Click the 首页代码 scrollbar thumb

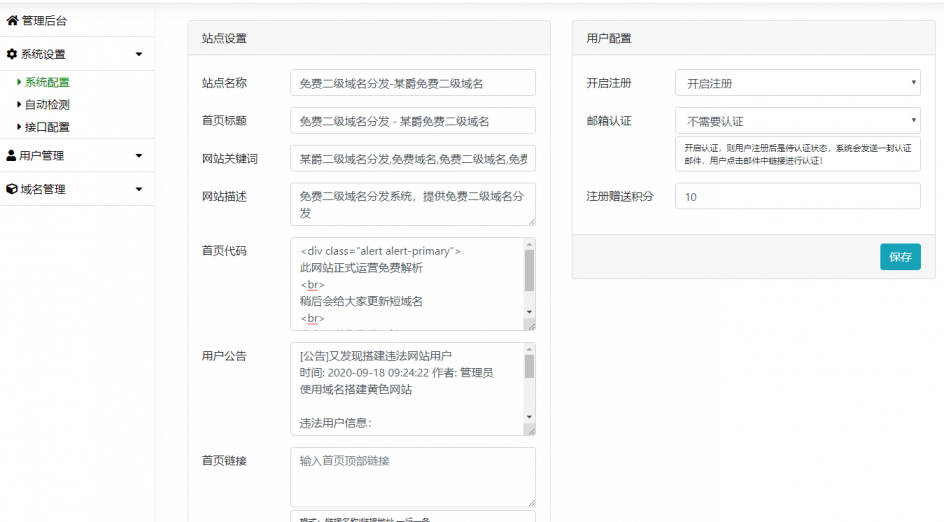[x=529, y=270]
